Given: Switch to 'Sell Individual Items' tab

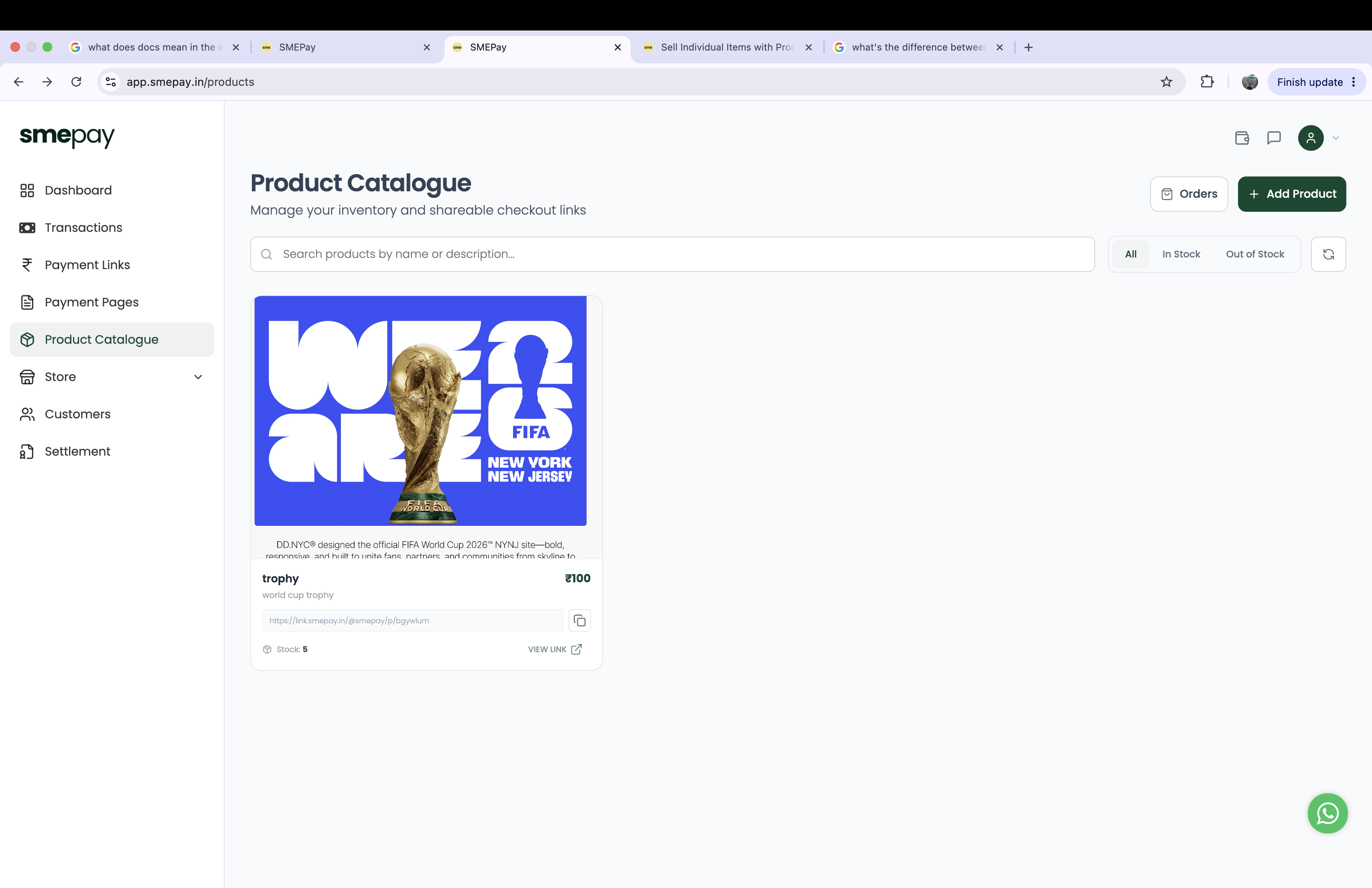Looking at the screenshot, I should point(727,47).
